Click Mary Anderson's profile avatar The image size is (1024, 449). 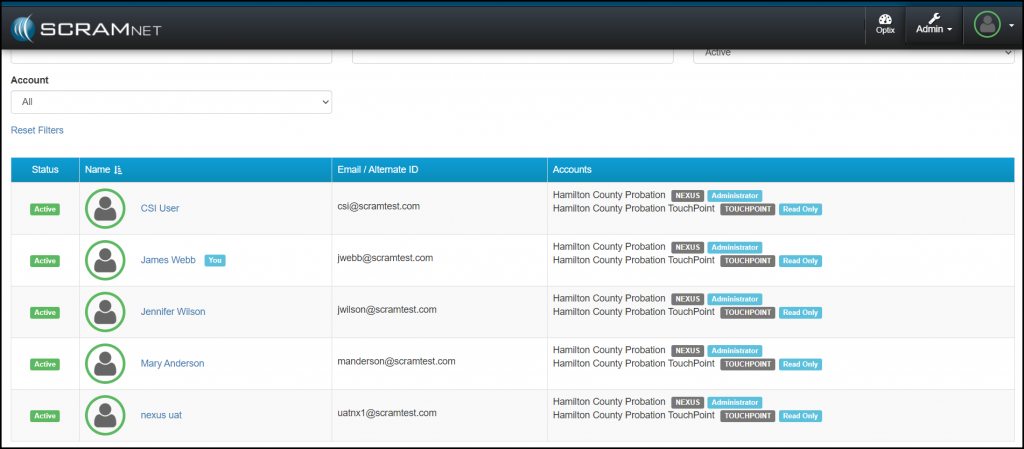[105, 363]
